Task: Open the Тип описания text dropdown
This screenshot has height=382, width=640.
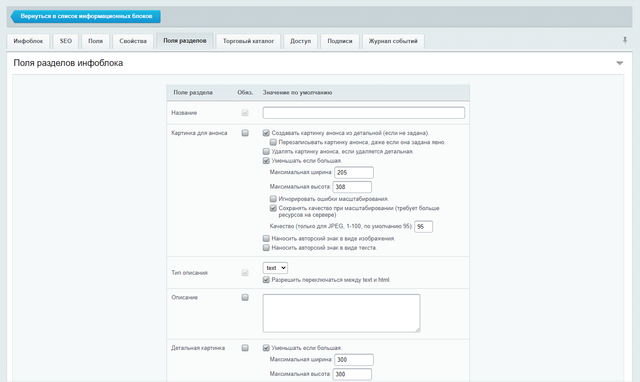Action: click(x=275, y=268)
